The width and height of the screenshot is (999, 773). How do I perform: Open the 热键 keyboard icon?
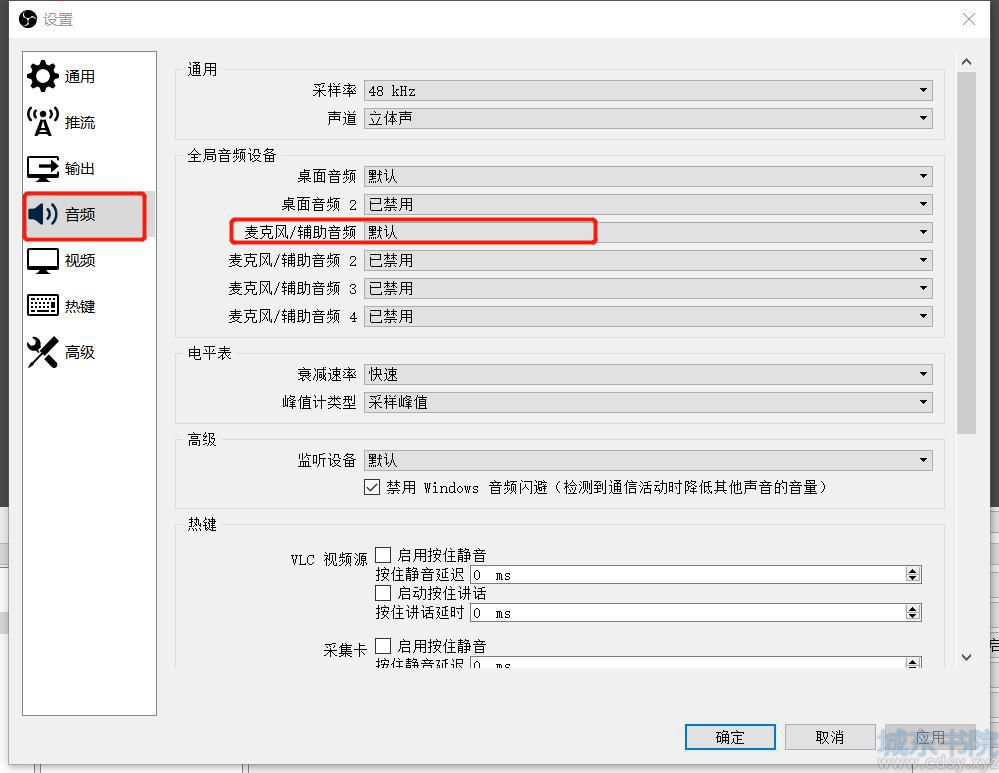[43, 306]
